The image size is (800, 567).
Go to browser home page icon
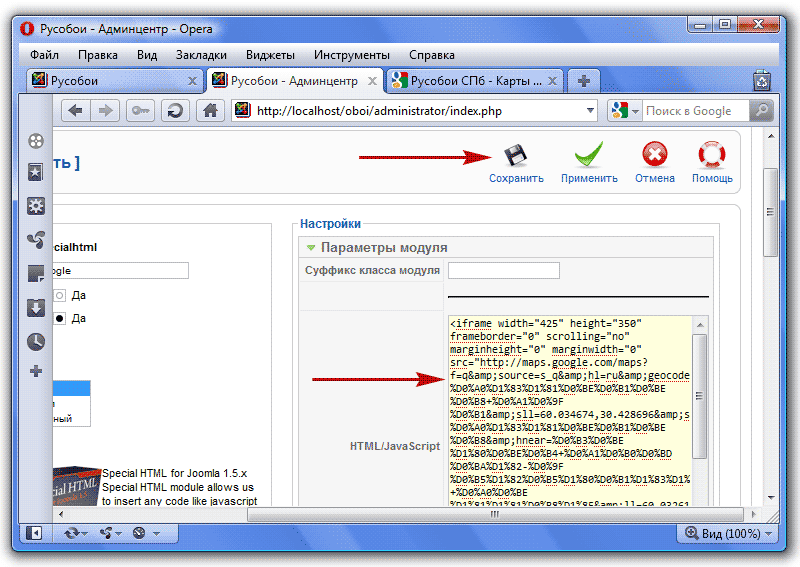209,111
